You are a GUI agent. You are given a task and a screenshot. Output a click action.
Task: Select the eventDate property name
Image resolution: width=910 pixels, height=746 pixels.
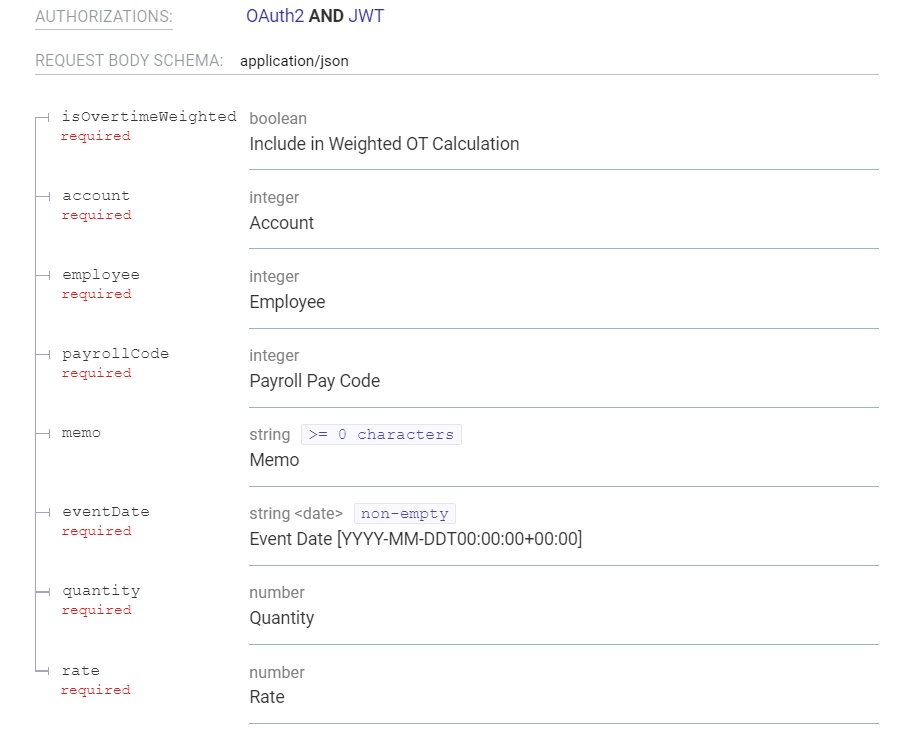point(106,511)
